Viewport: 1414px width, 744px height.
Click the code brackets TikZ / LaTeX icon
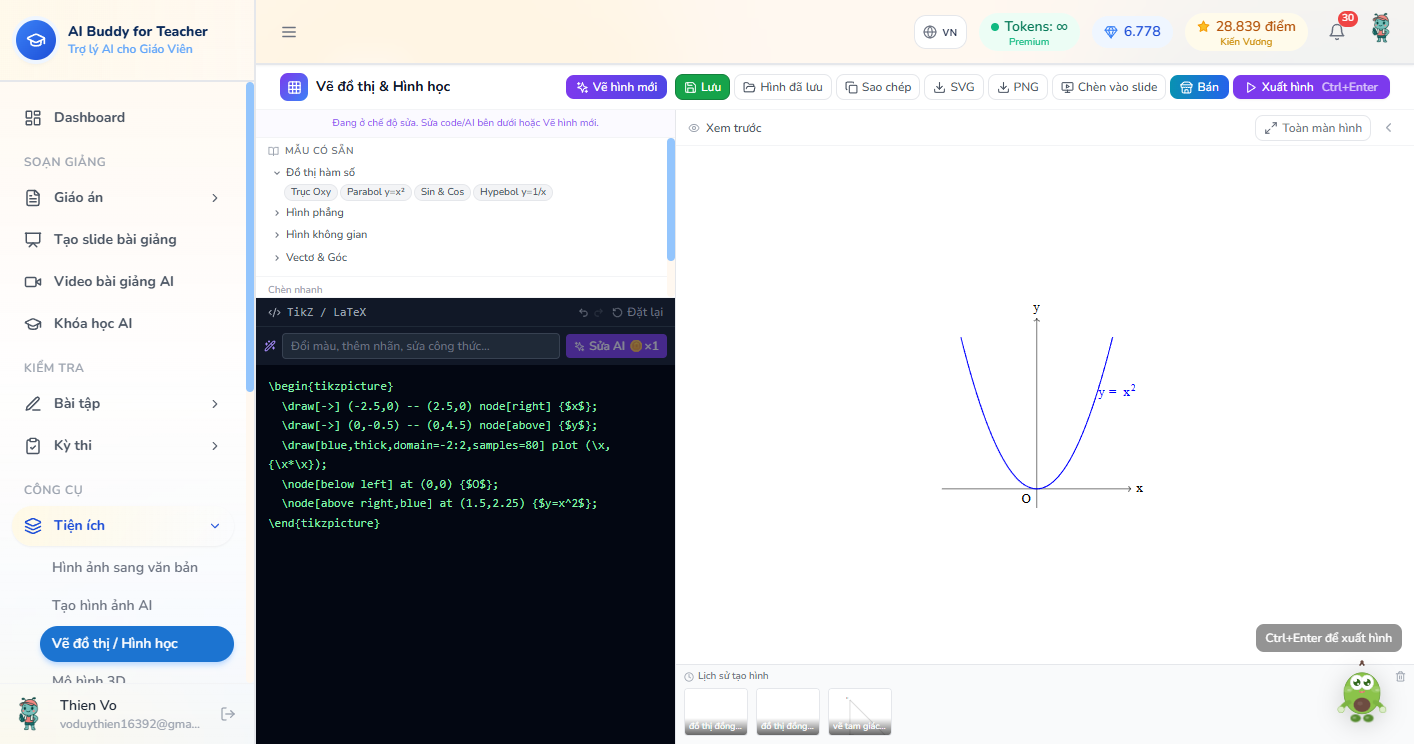click(274, 313)
